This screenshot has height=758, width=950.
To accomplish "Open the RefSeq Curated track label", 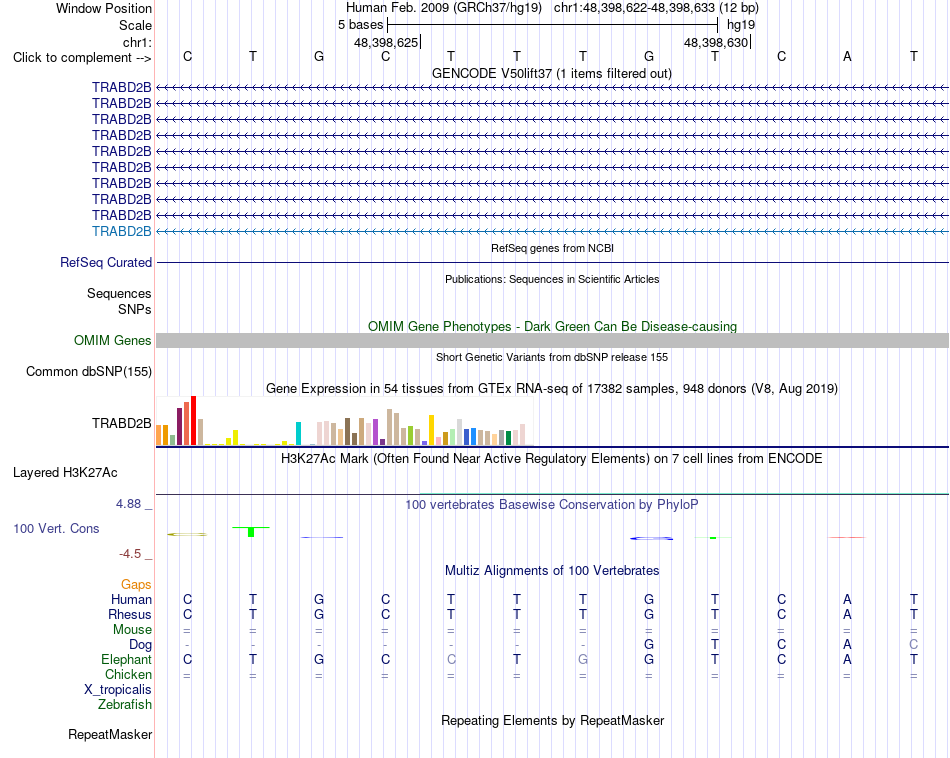I will coord(106,262).
